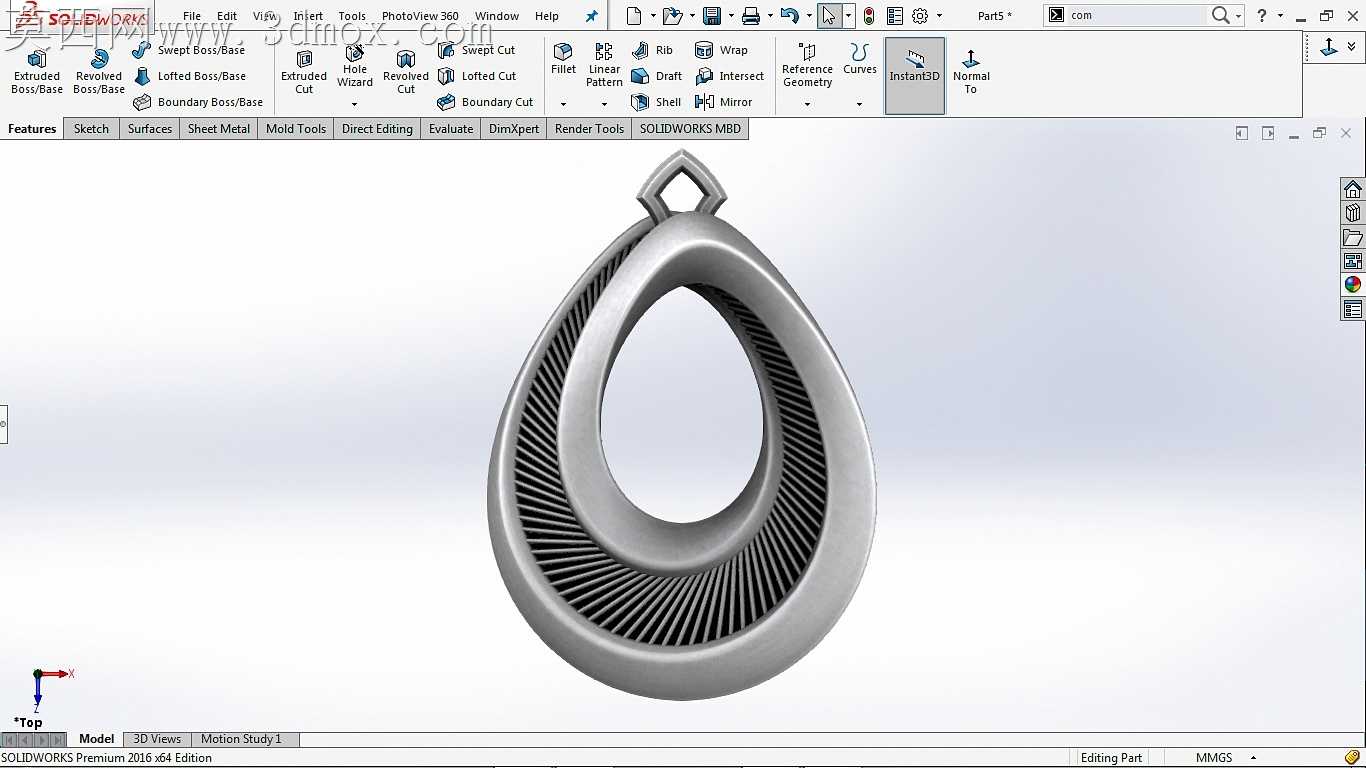Expand the Help question mark dropdown
The image size is (1366, 768).
pos(1281,16)
